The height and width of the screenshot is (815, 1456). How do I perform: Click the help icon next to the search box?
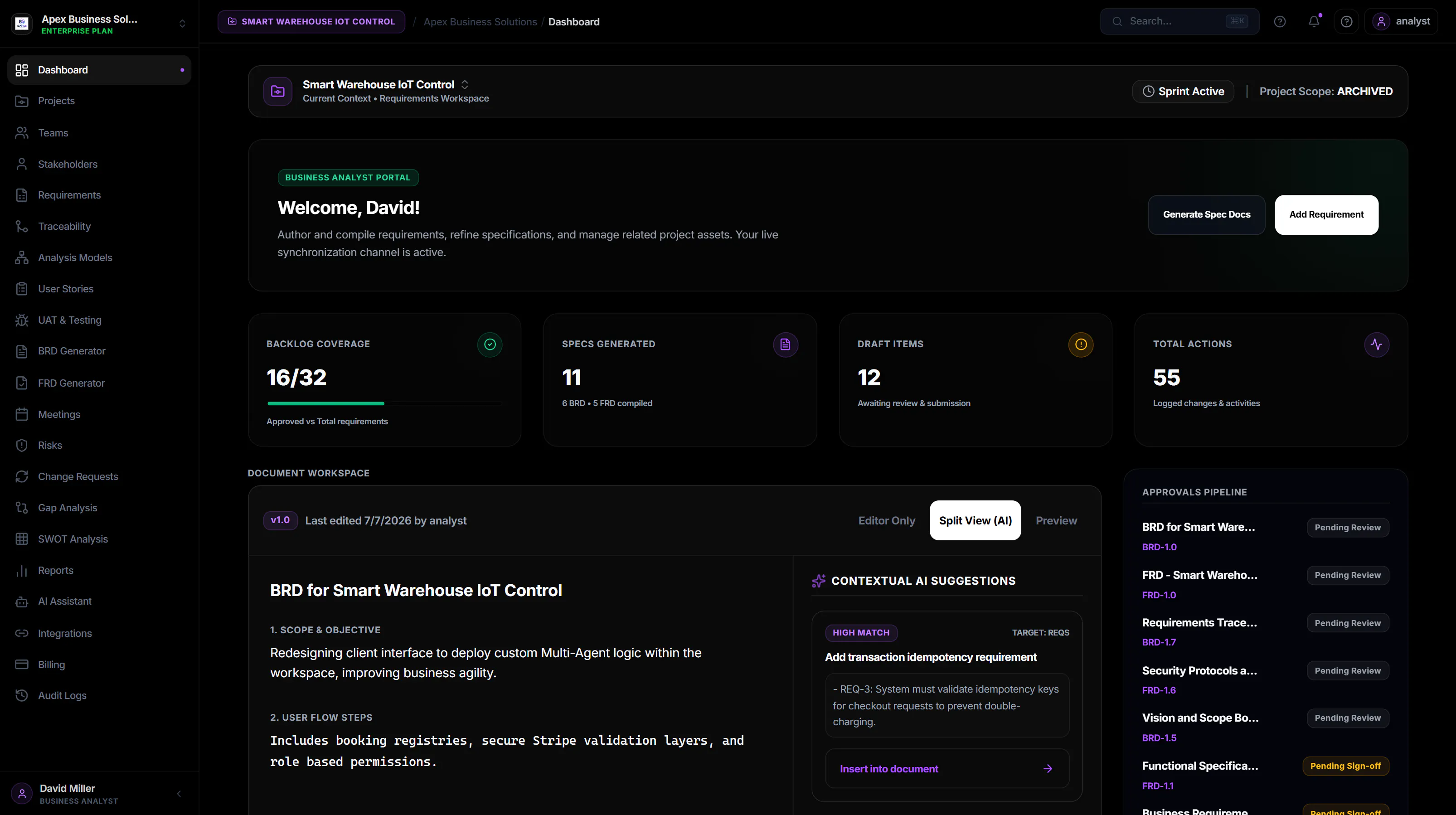(x=1280, y=21)
